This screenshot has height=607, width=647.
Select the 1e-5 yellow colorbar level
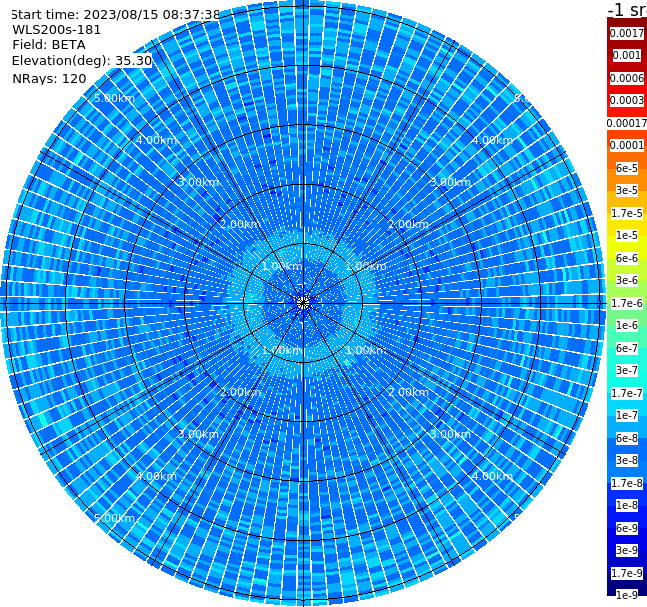click(627, 235)
